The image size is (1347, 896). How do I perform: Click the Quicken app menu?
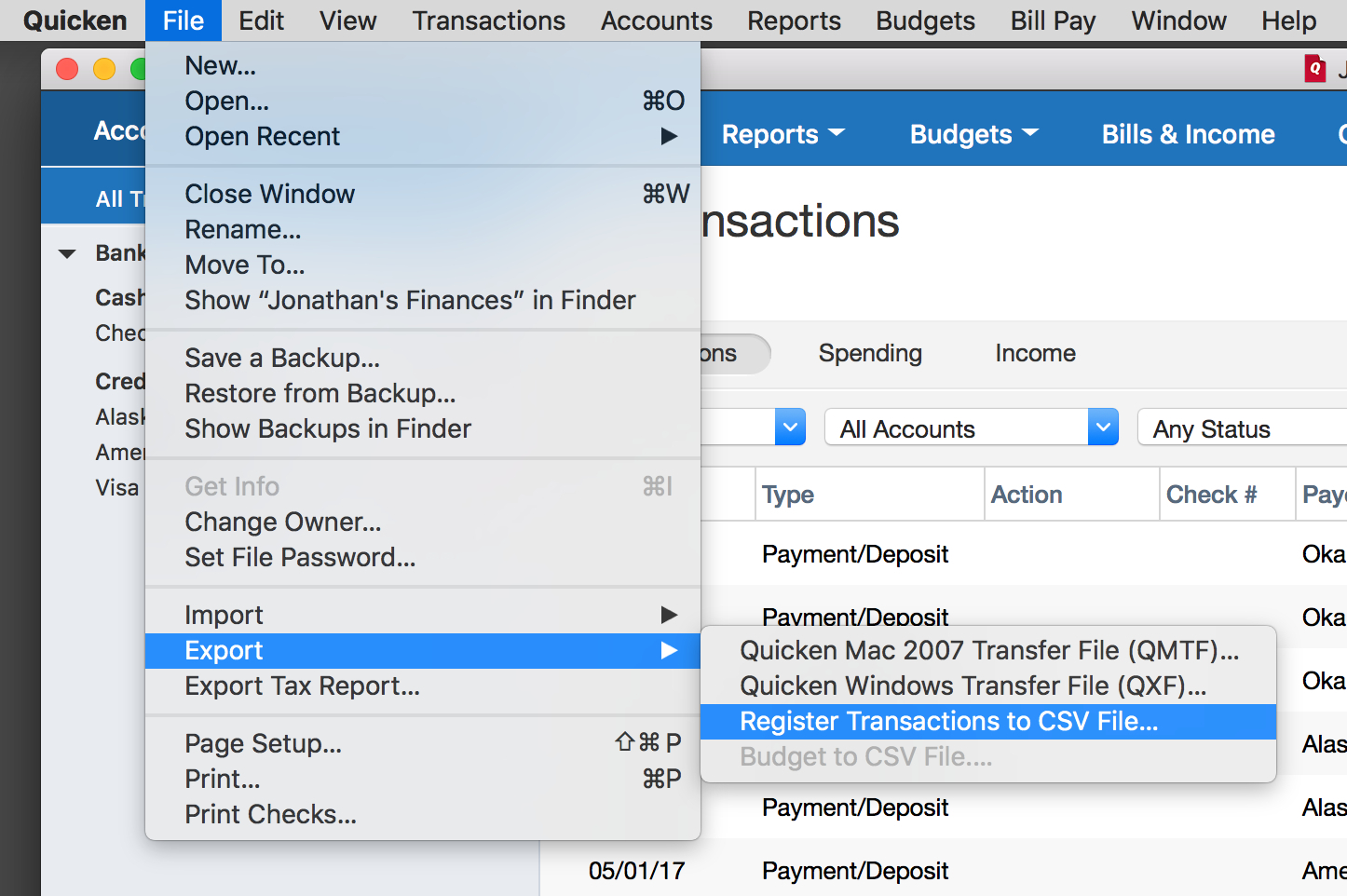click(75, 20)
